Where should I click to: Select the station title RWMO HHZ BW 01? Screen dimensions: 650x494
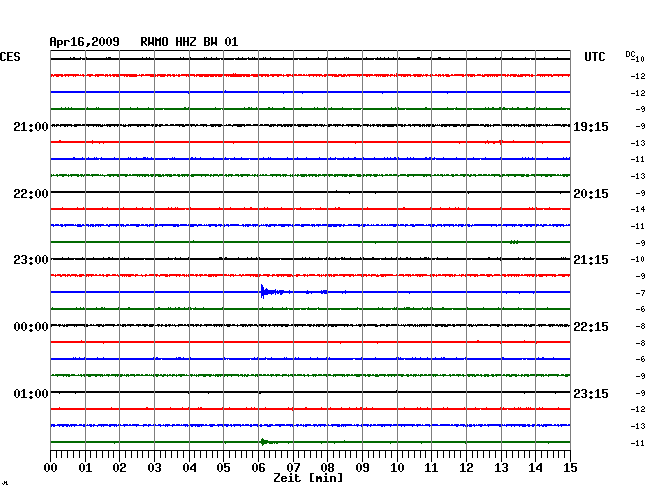[189, 42]
